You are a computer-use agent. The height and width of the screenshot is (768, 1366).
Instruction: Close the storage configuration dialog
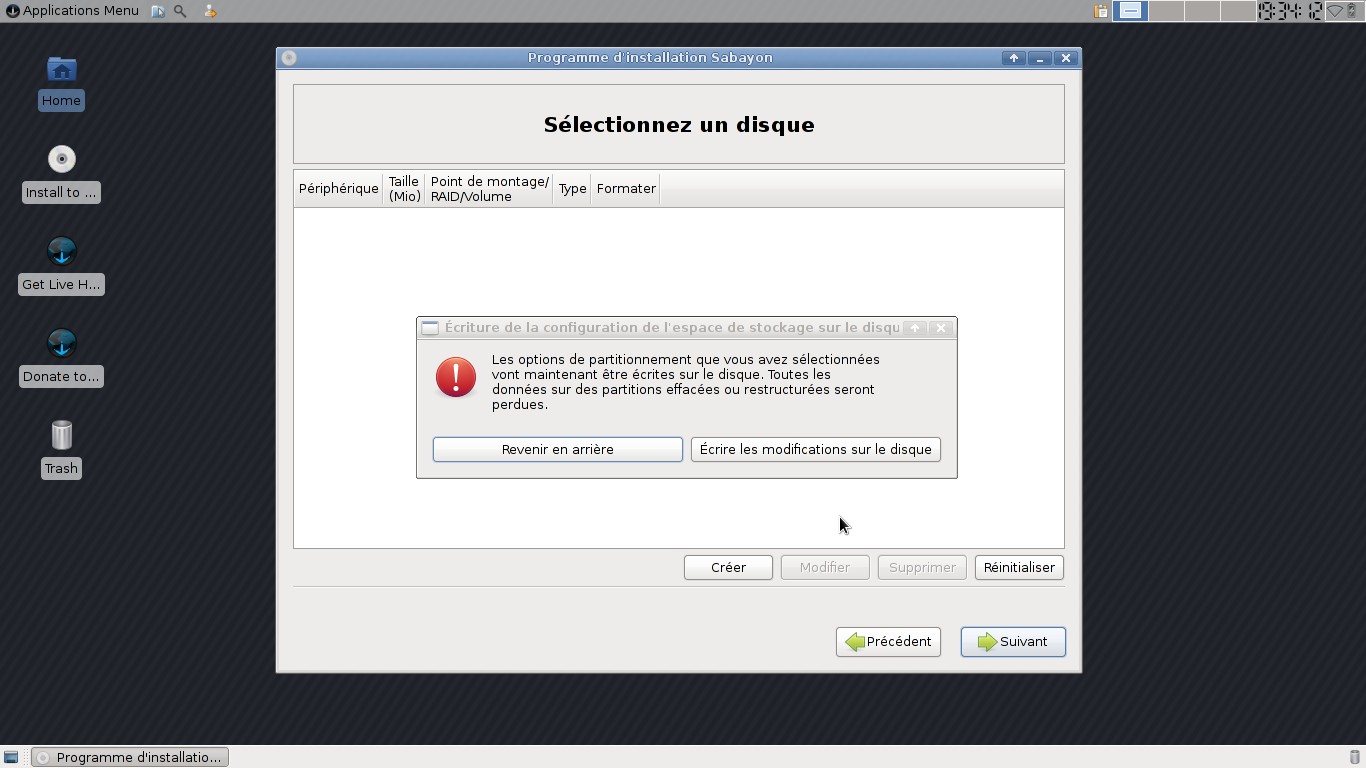(x=941, y=328)
